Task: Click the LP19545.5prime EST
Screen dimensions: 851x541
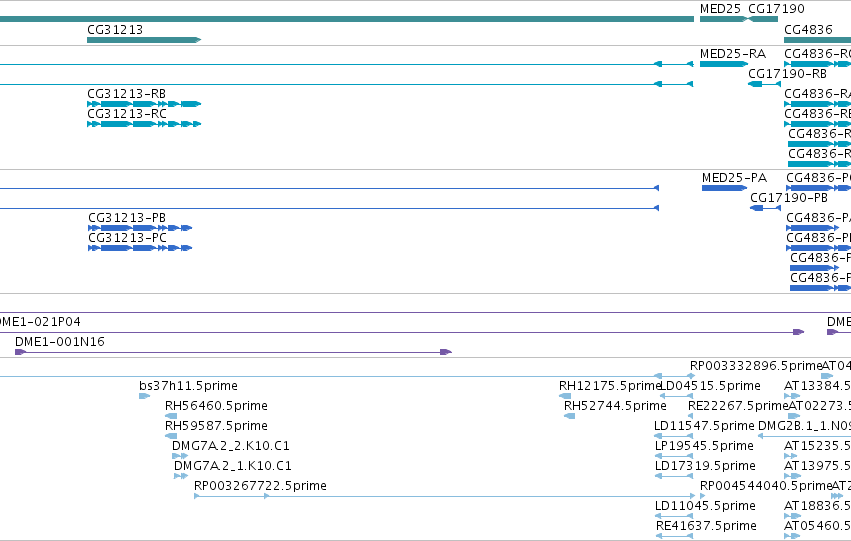Action: [704, 445]
